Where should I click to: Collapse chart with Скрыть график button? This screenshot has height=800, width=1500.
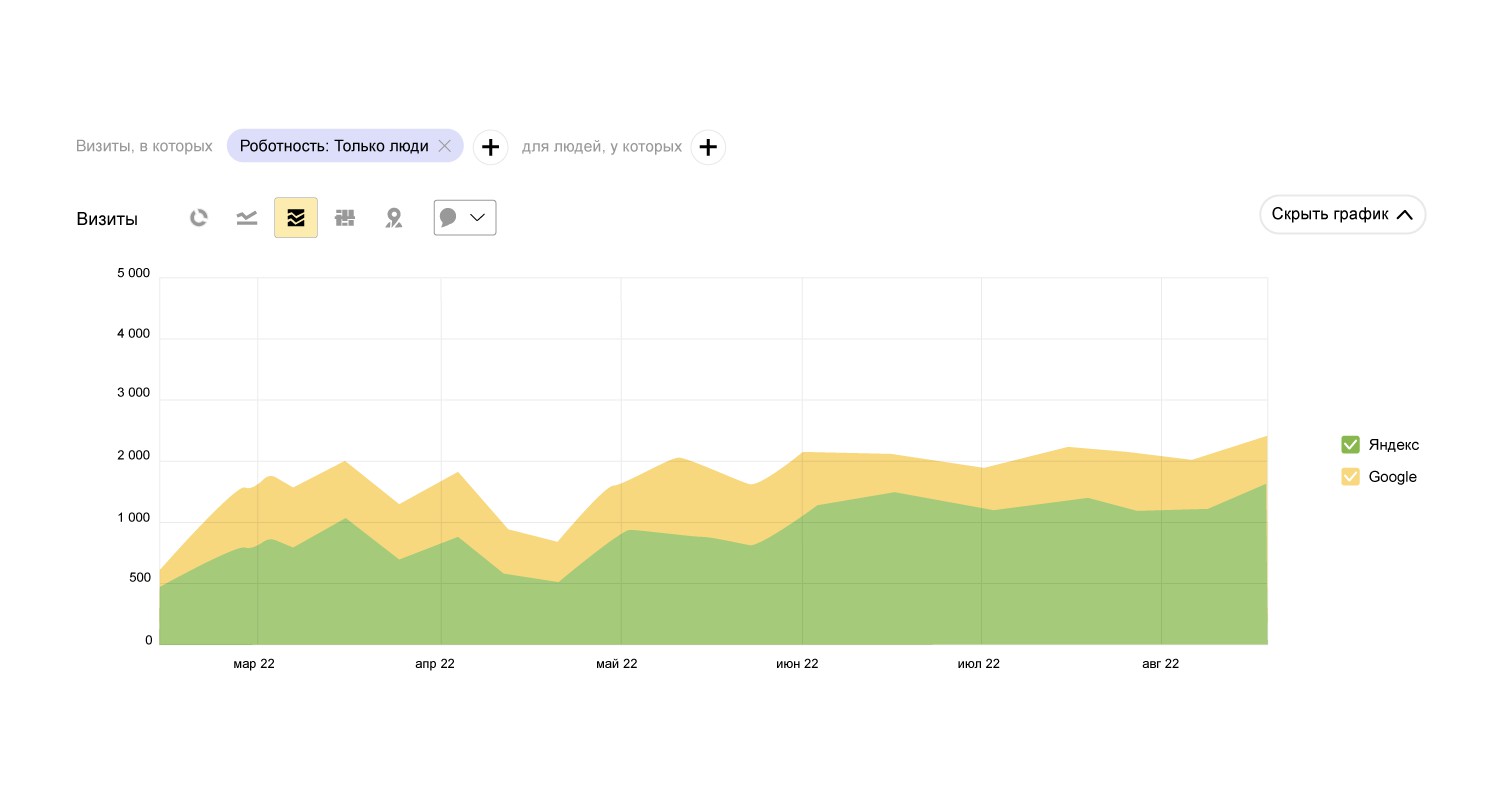pyautogui.click(x=1342, y=214)
